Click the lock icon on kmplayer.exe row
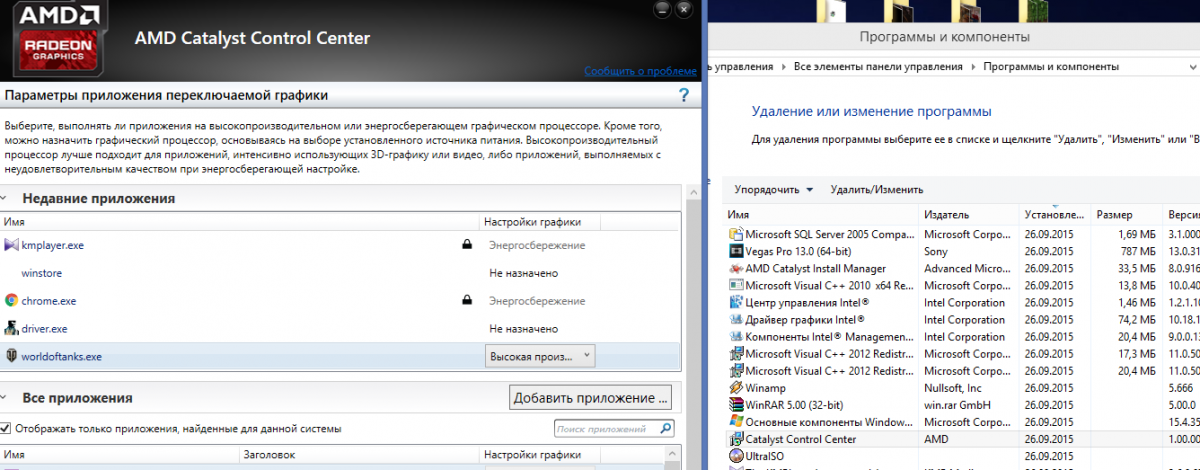Screen dimensions: 1200x470 (x=467, y=244)
